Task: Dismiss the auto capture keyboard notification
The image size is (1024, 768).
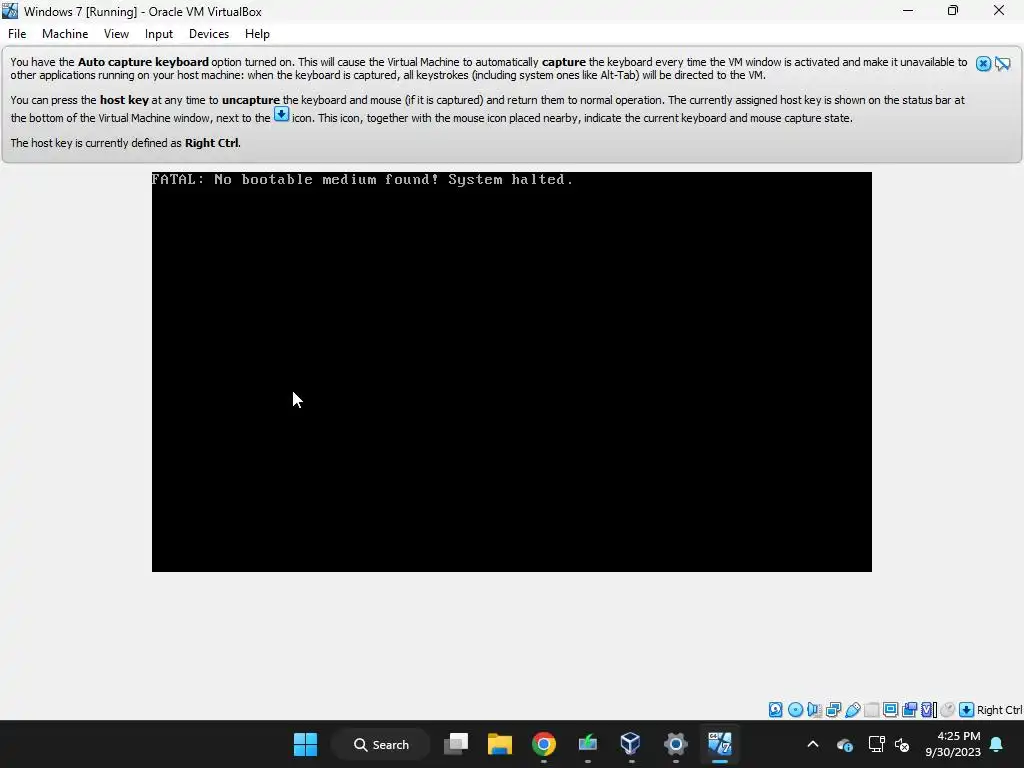Action: tap(984, 63)
